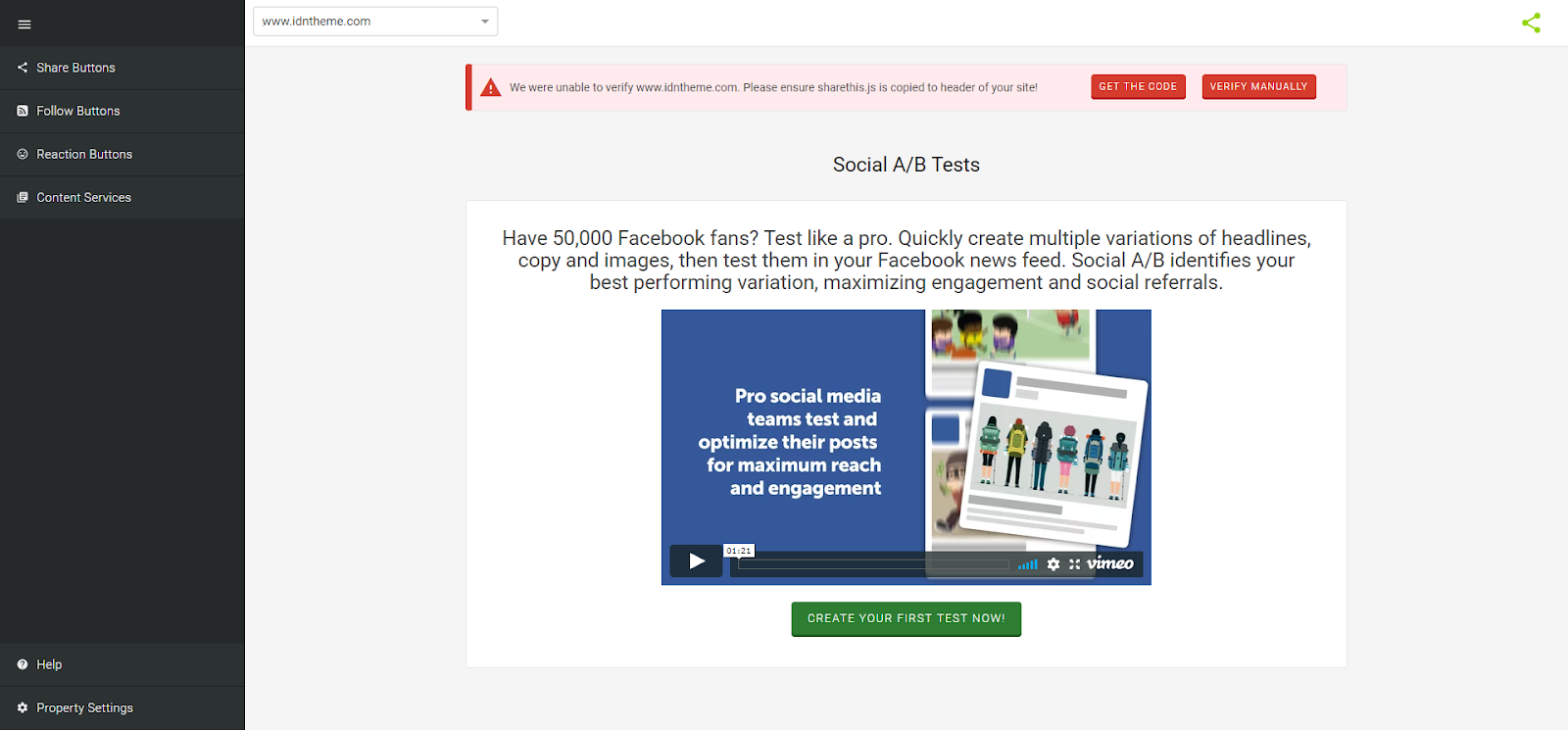This screenshot has height=730, width=1568.
Task: Open the www.idntheme.com property dropdown
Action: point(375,22)
